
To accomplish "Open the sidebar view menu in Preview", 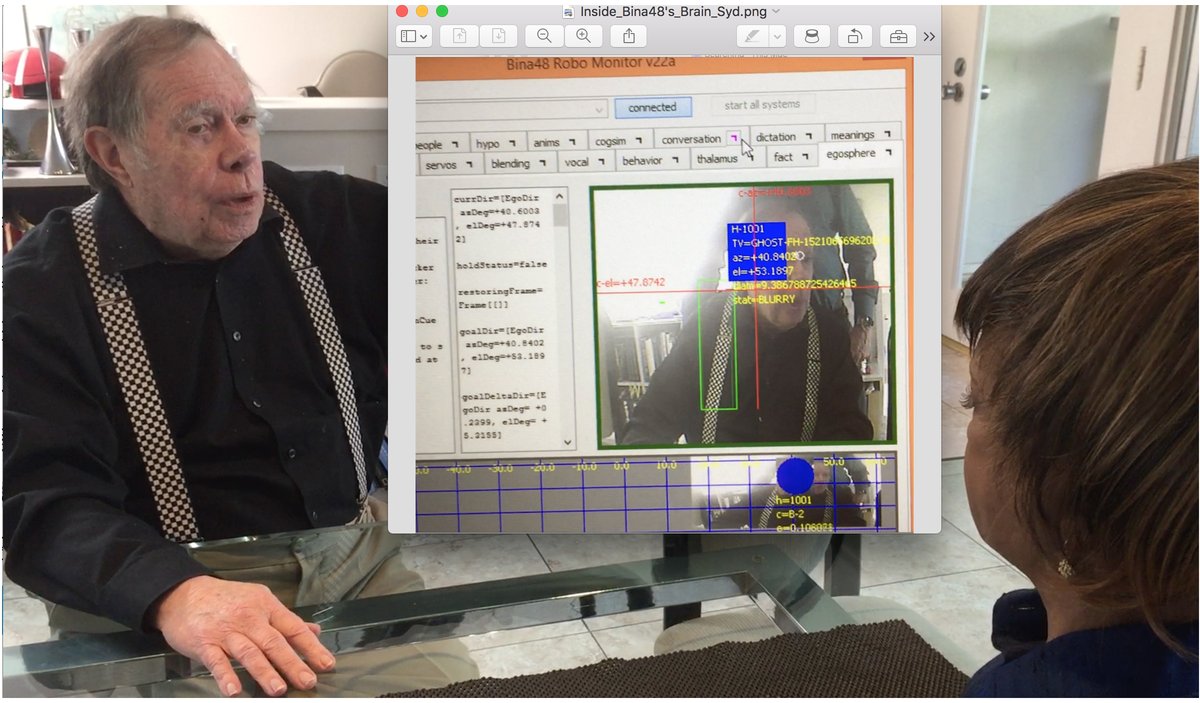I will [414, 36].
